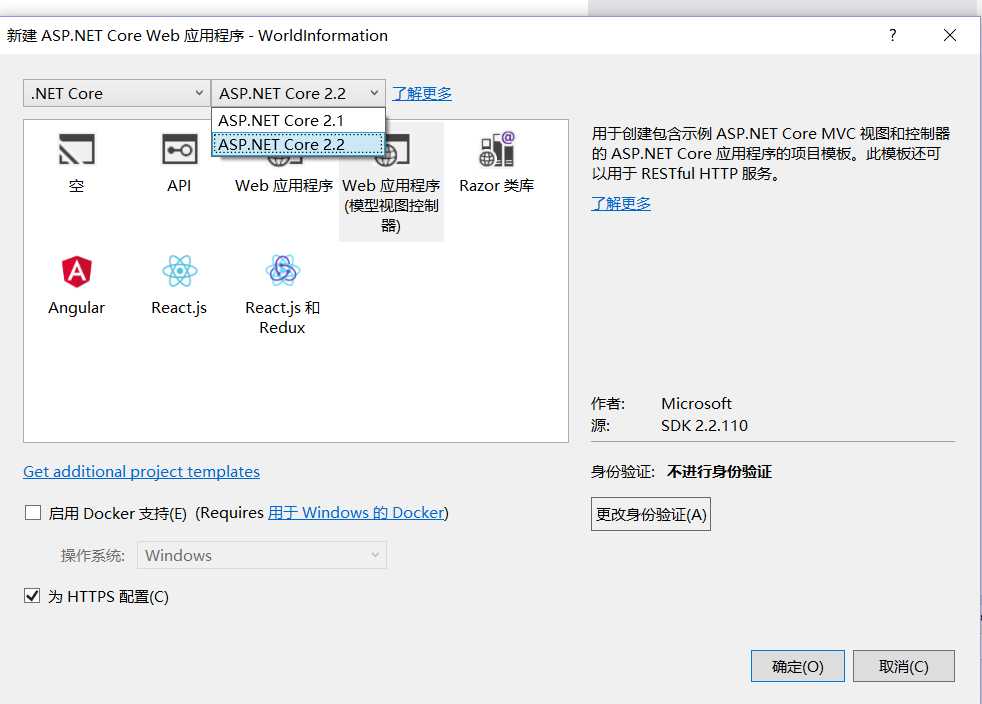
Task: Choose ASP.NET Core 2.1 from list
Action: (298, 120)
